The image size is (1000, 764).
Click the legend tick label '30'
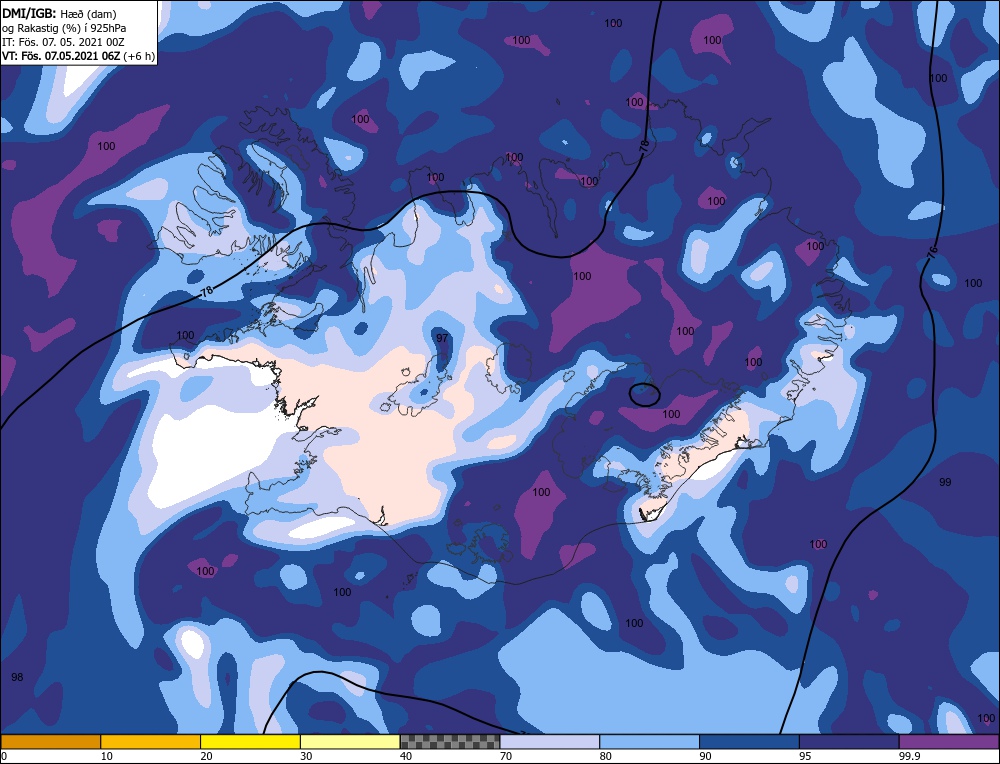307,756
